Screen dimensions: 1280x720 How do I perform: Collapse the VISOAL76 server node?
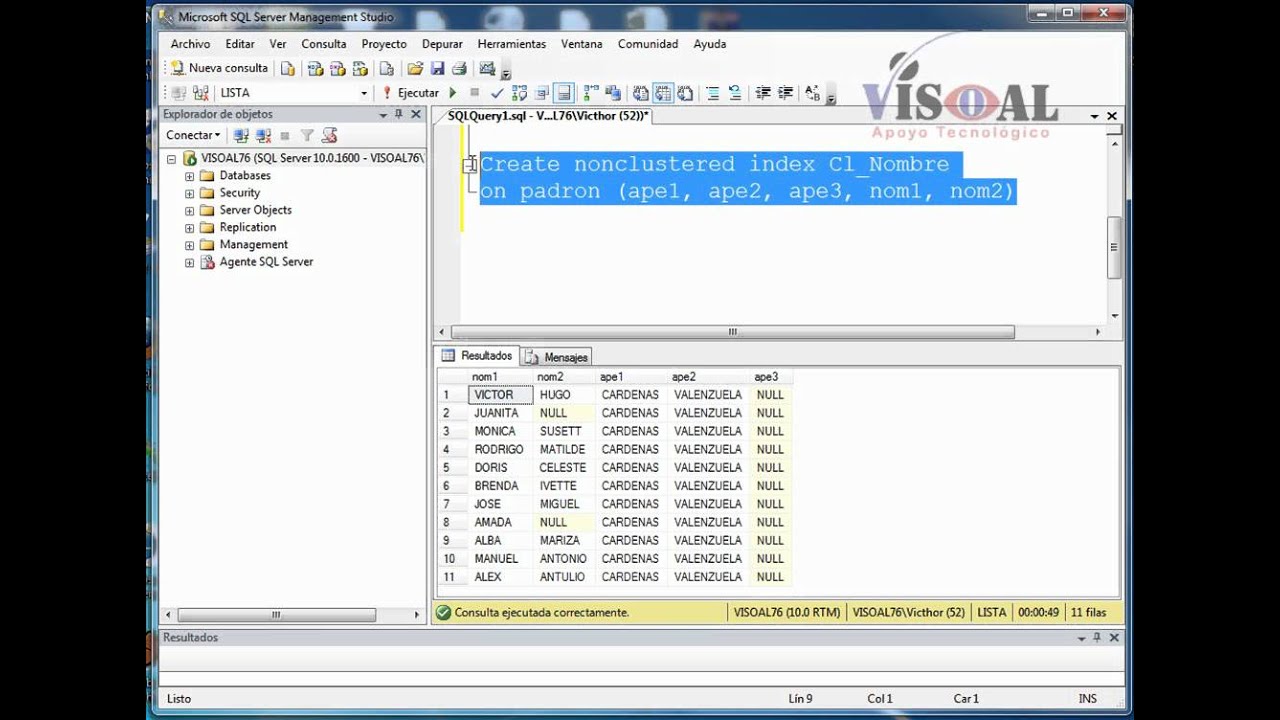point(171,158)
